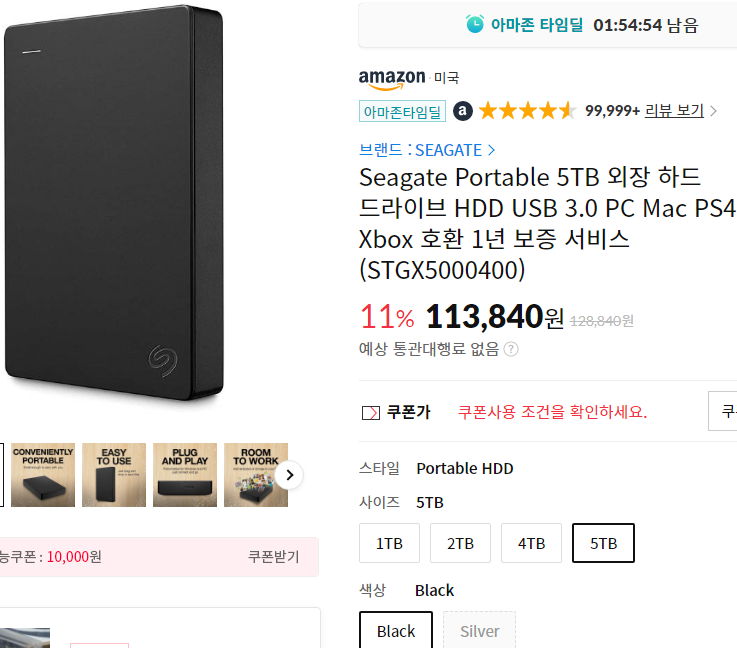Click the customs fee help question-mark icon

point(511,349)
